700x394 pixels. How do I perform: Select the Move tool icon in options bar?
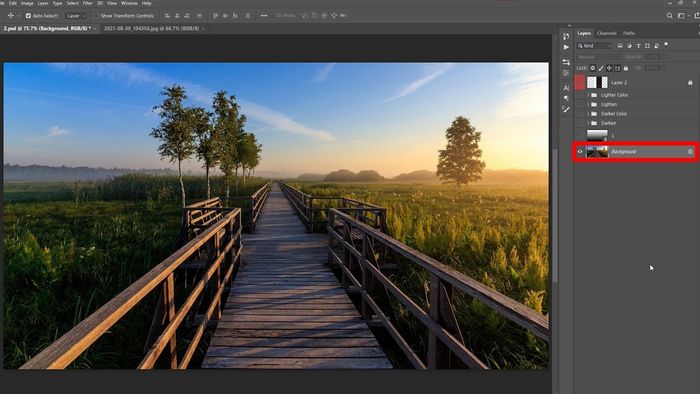click(x=11, y=16)
